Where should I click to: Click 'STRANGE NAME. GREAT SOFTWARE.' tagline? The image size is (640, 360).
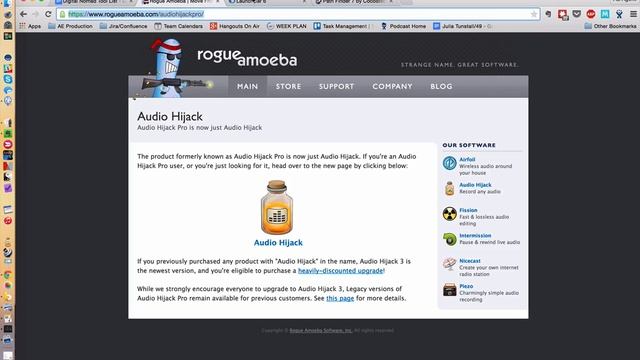tap(460, 65)
